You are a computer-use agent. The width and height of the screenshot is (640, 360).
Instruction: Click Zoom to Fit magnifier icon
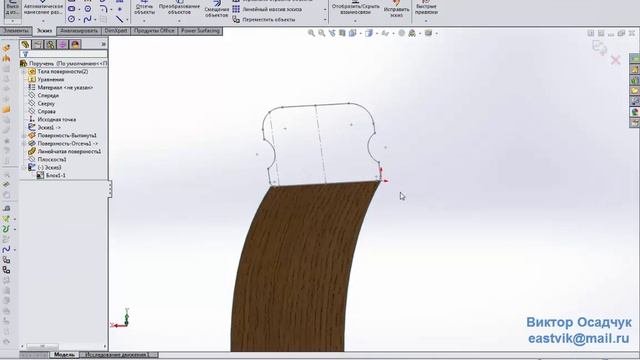pos(311,33)
